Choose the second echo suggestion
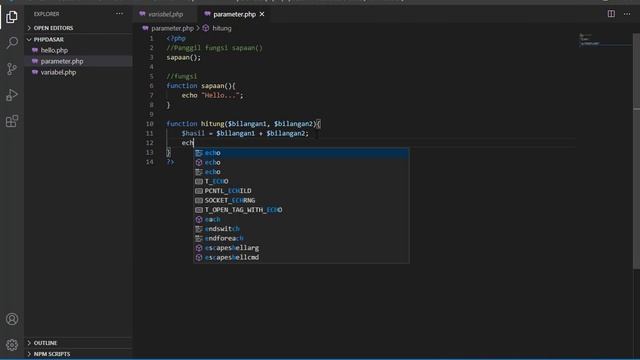 (x=301, y=162)
